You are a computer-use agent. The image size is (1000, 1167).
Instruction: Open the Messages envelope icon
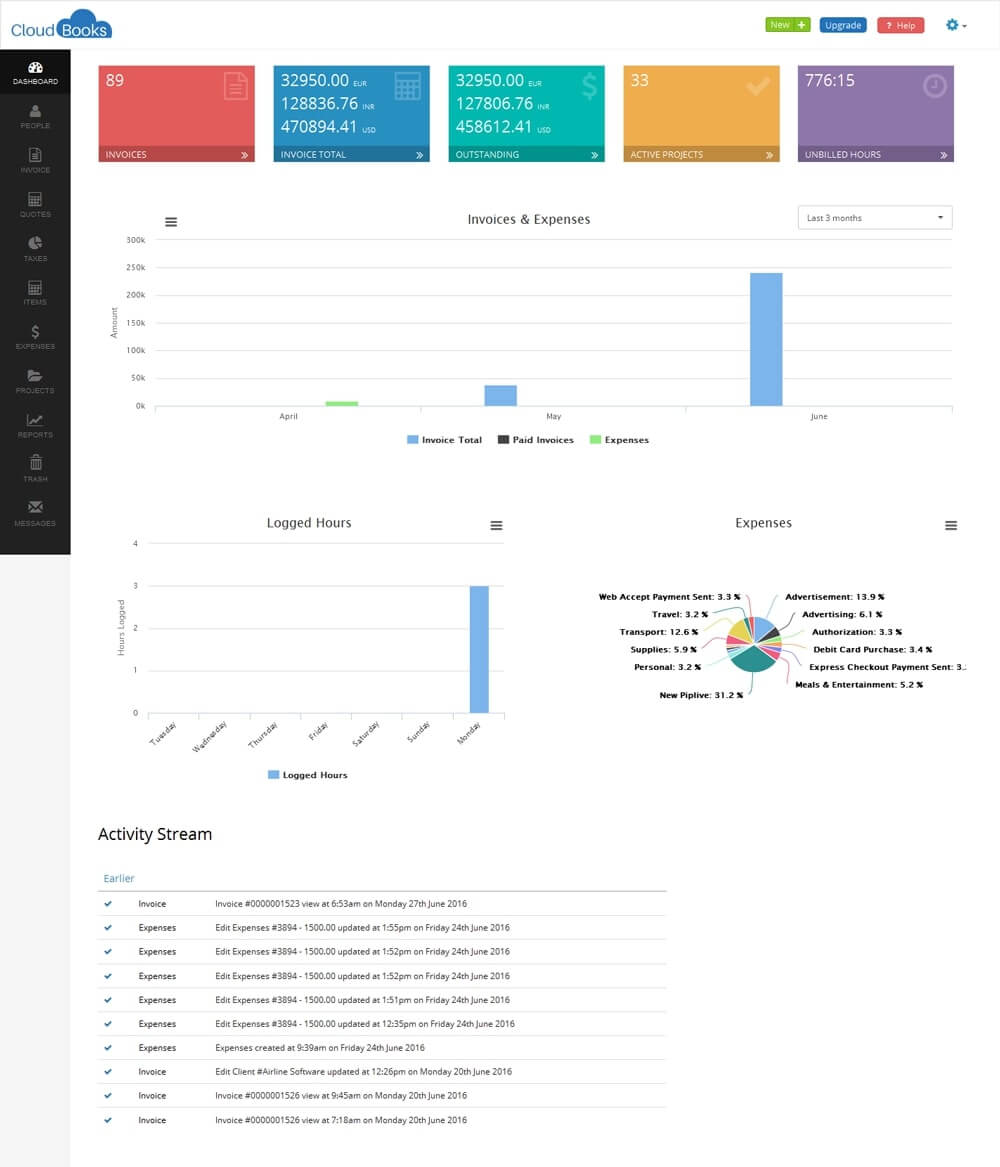point(35,507)
